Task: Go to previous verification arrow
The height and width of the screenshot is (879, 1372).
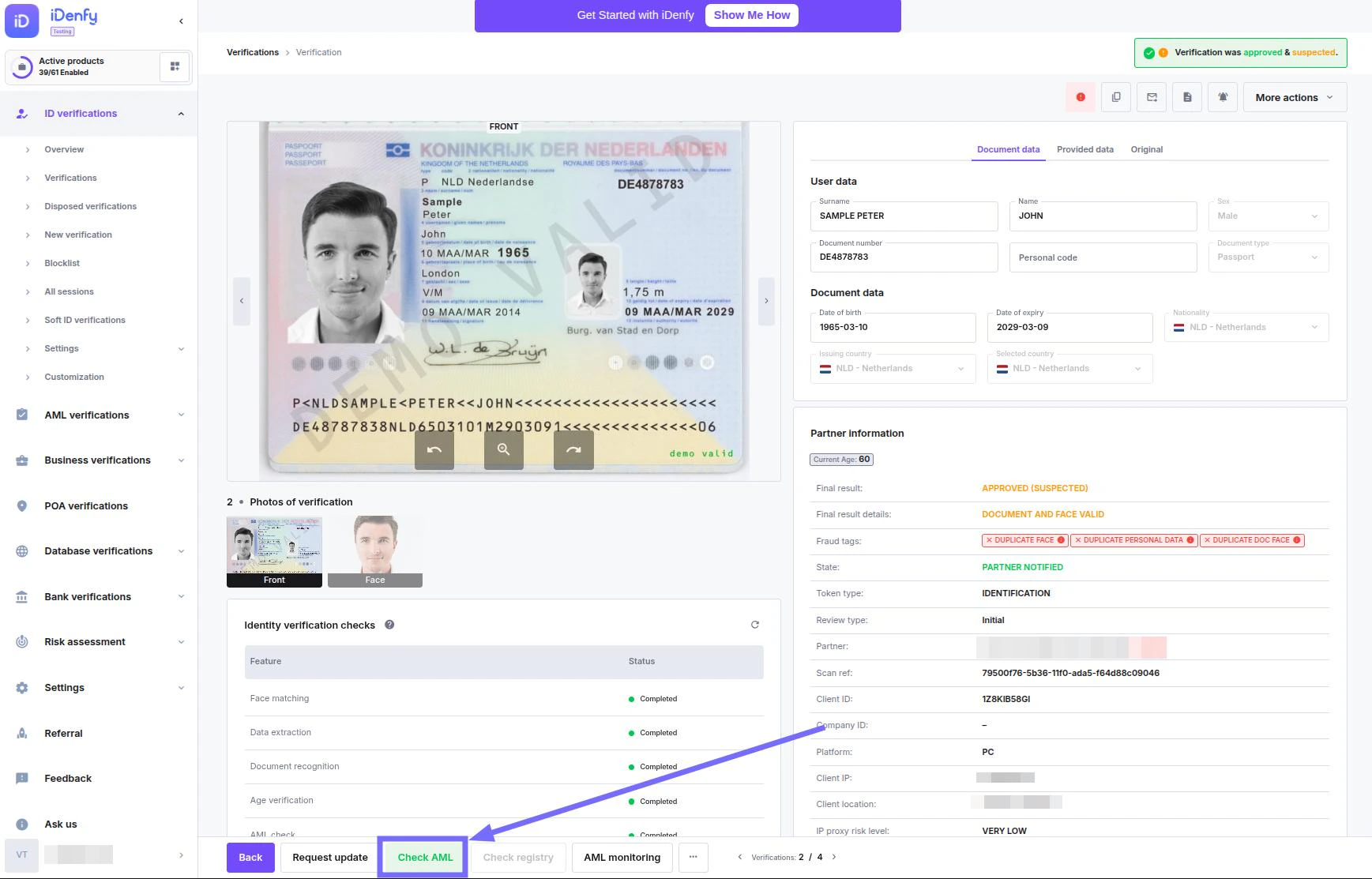Action: [739, 857]
